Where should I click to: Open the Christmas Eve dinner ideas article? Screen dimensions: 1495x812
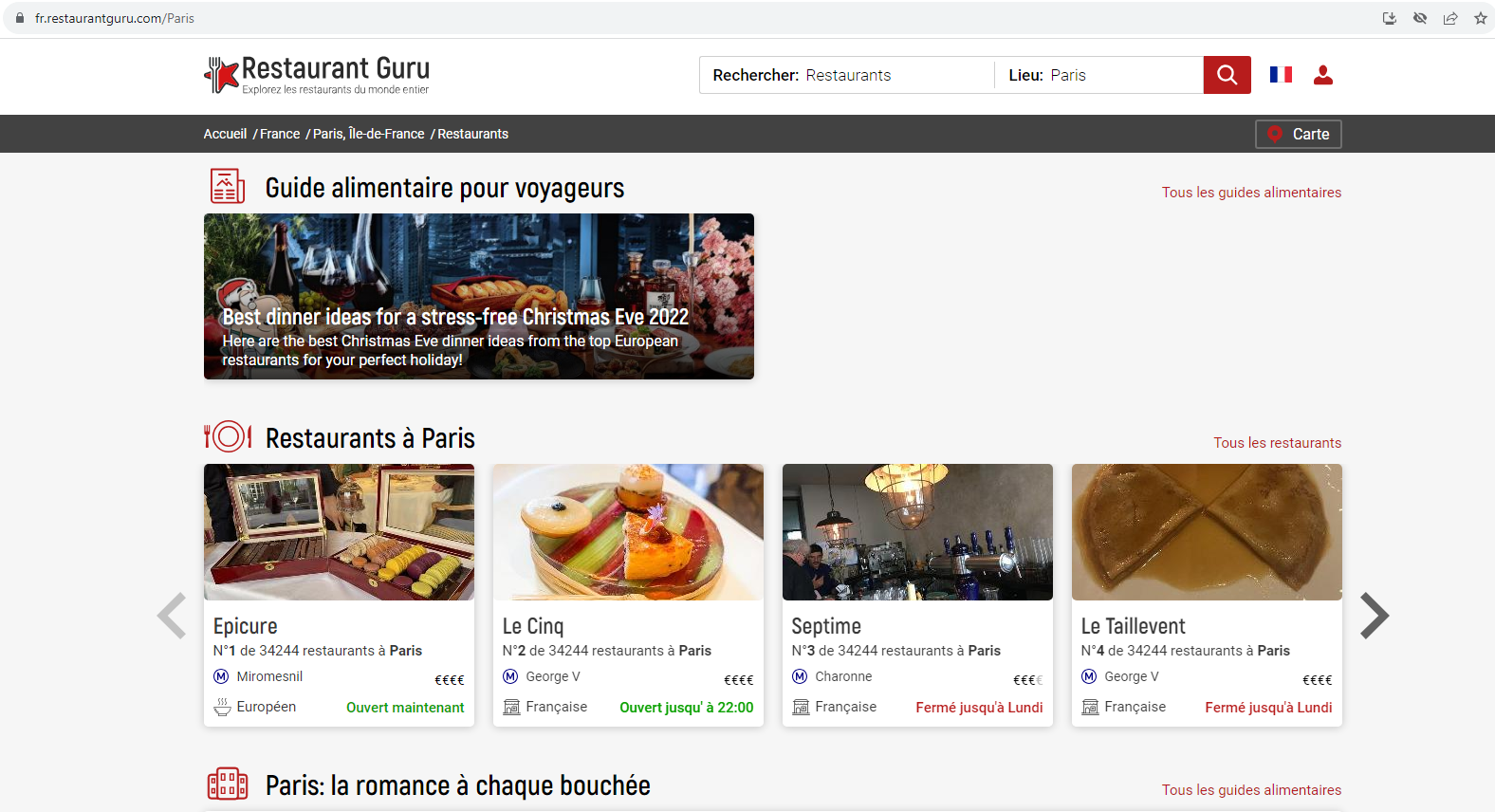[x=479, y=296]
